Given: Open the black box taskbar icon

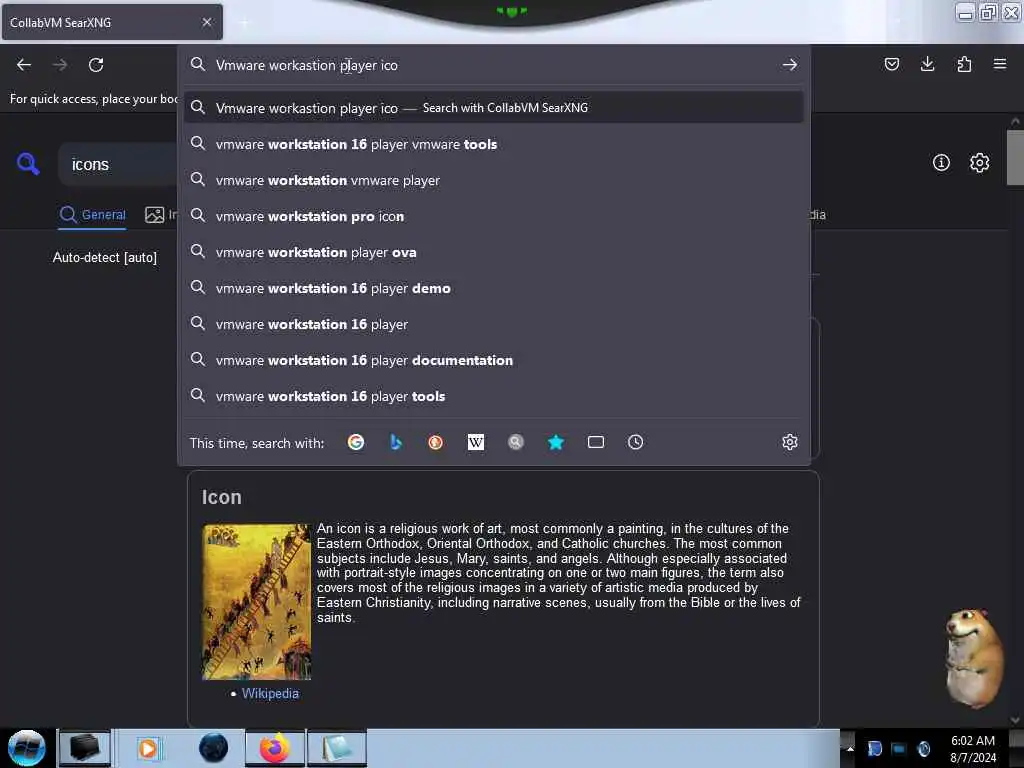Looking at the screenshot, I should tap(84, 748).
